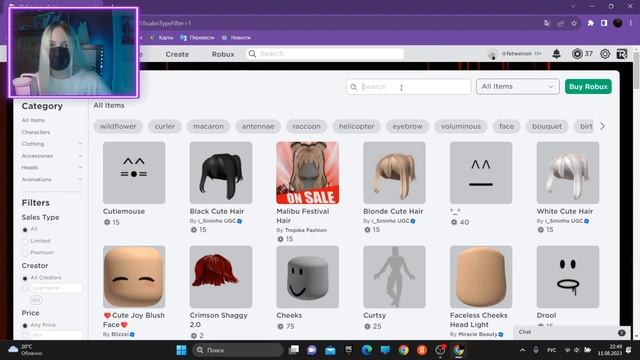The height and width of the screenshot is (360, 640).
Task: Open Task View on the taskbar
Action: pyautogui.click(x=293, y=350)
